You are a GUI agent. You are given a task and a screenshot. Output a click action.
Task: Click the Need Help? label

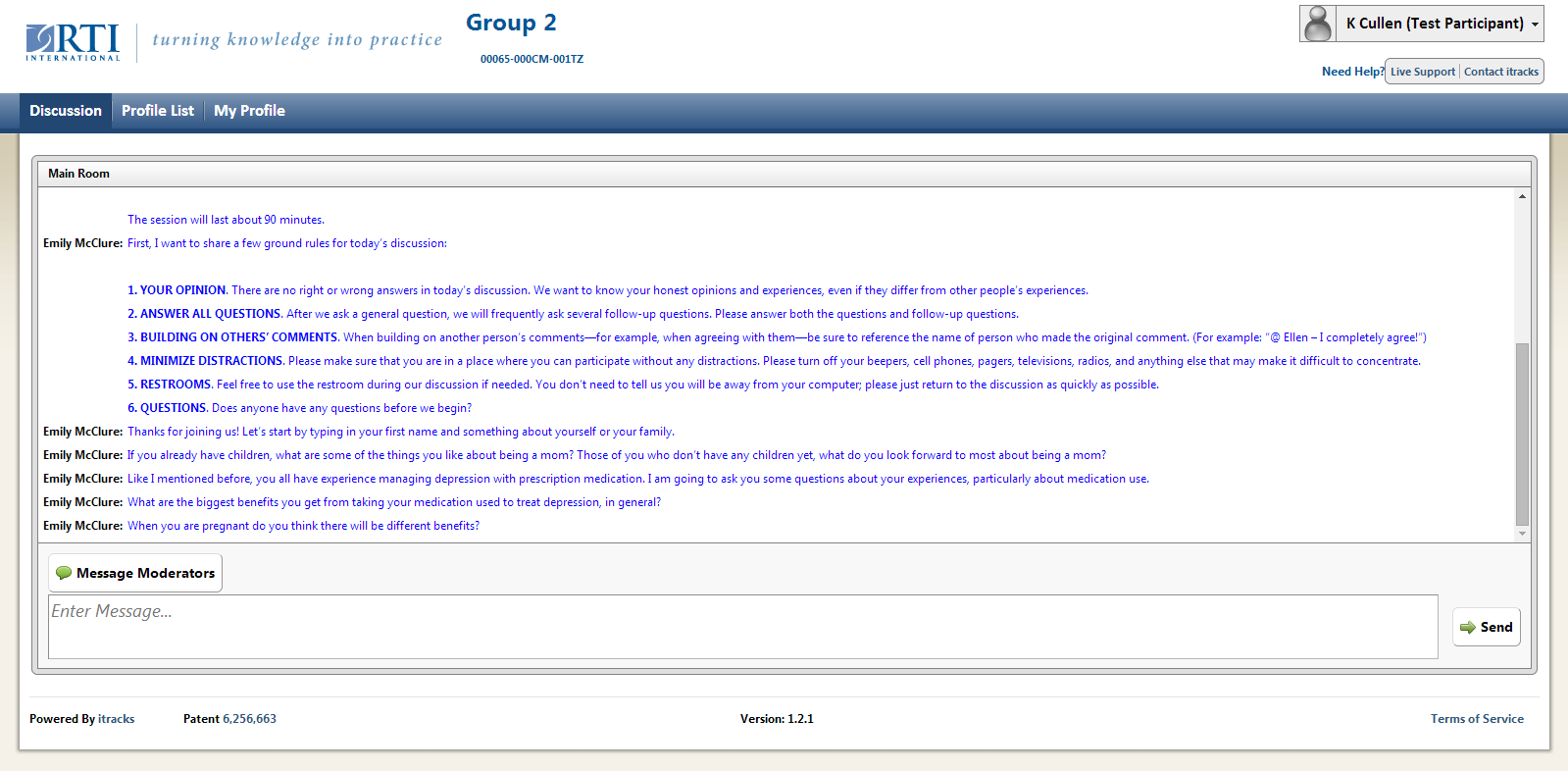click(x=1352, y=72)
